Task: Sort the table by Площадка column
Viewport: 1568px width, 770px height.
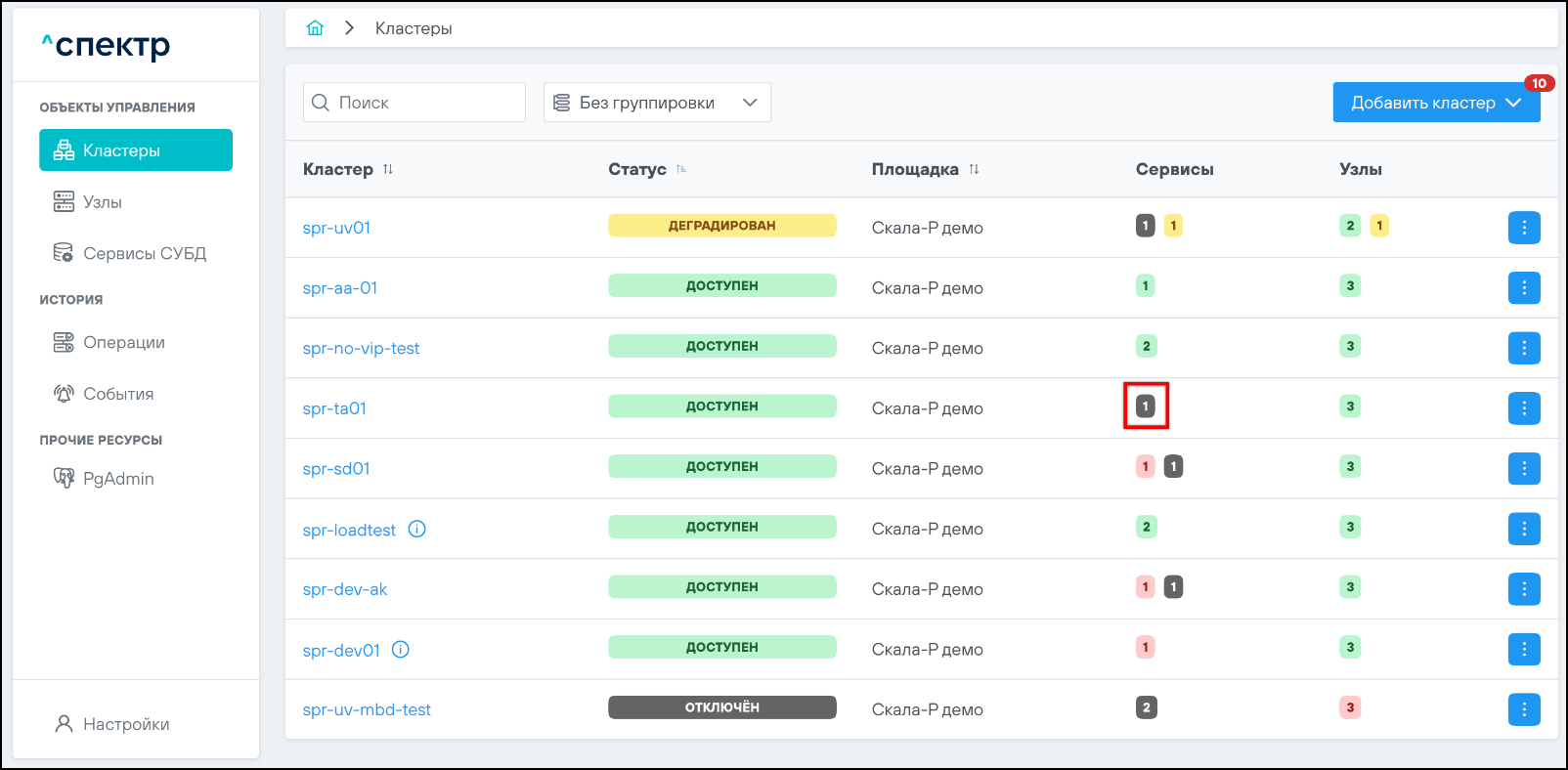Action: (974, 169)
